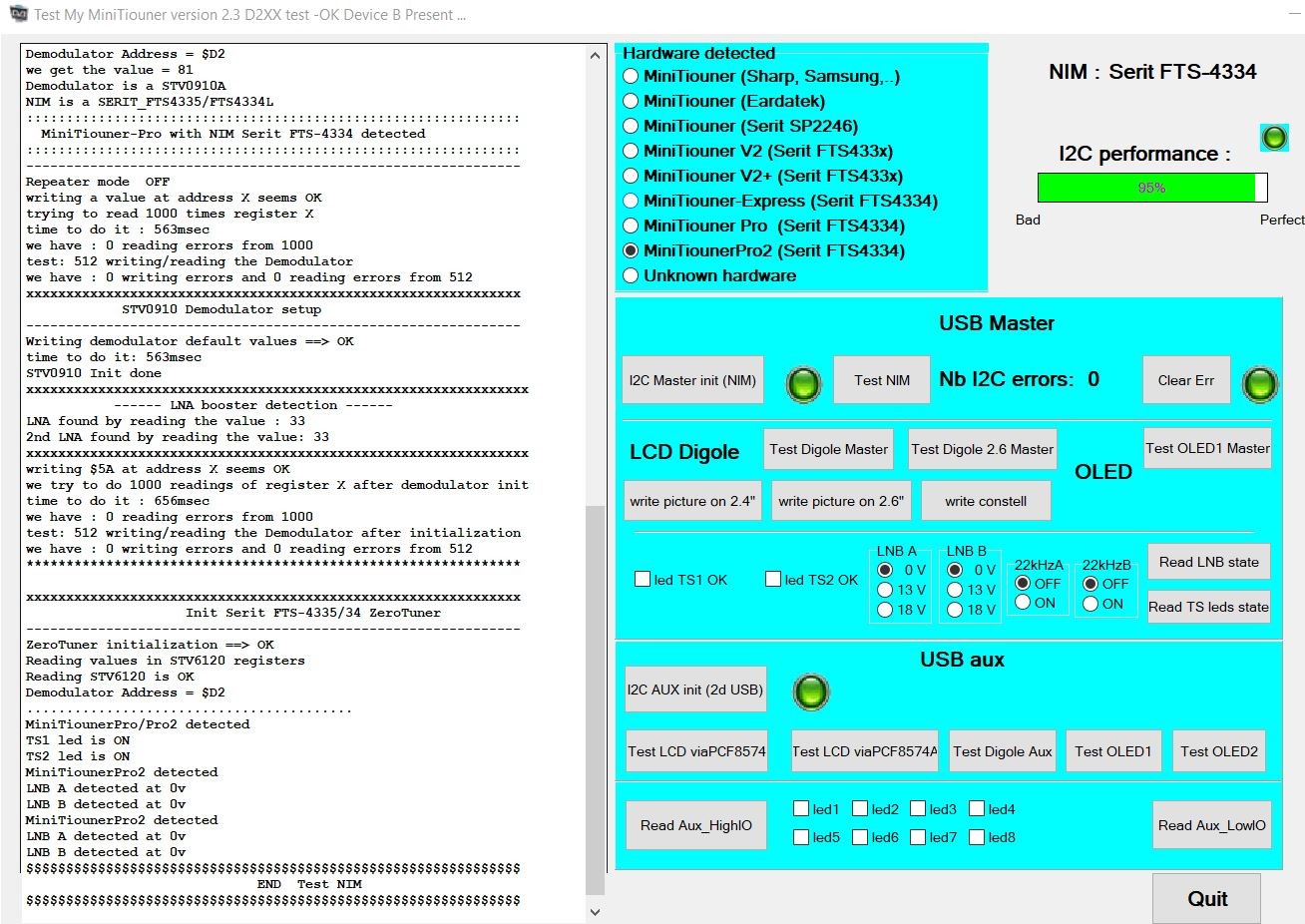Click the Test Digole Master button

click(829, 449)
